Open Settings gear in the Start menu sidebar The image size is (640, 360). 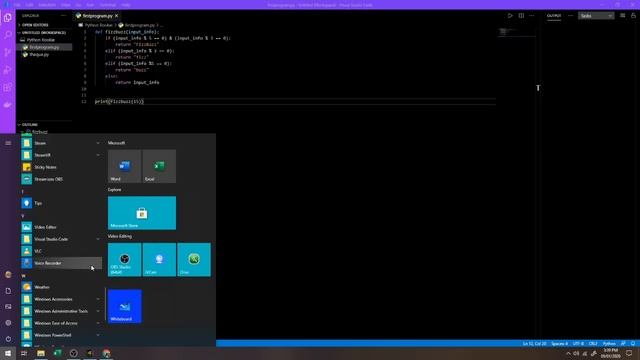[8, 323]
